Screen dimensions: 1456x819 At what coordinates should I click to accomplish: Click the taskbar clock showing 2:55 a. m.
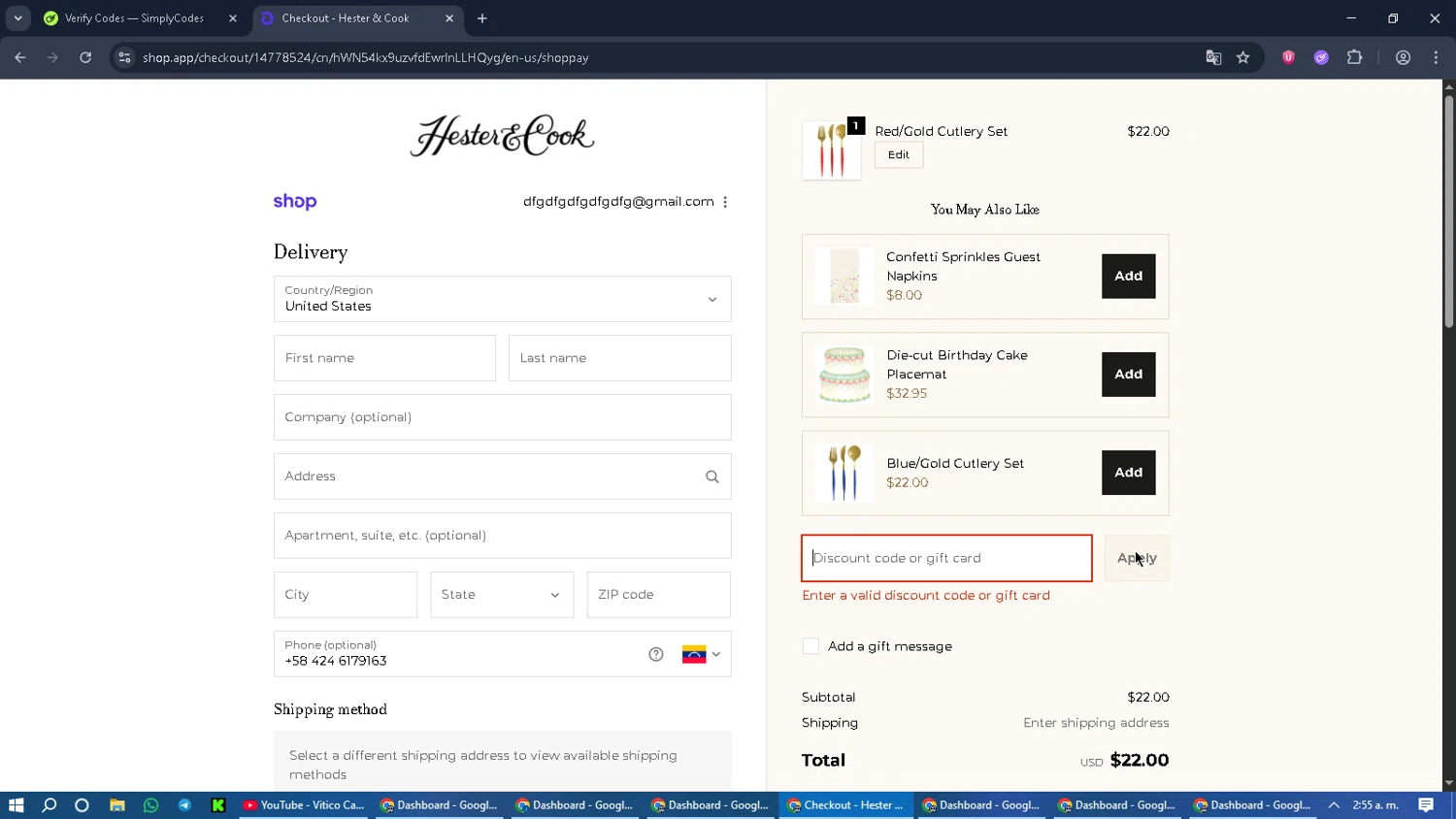coord(1375,805)
